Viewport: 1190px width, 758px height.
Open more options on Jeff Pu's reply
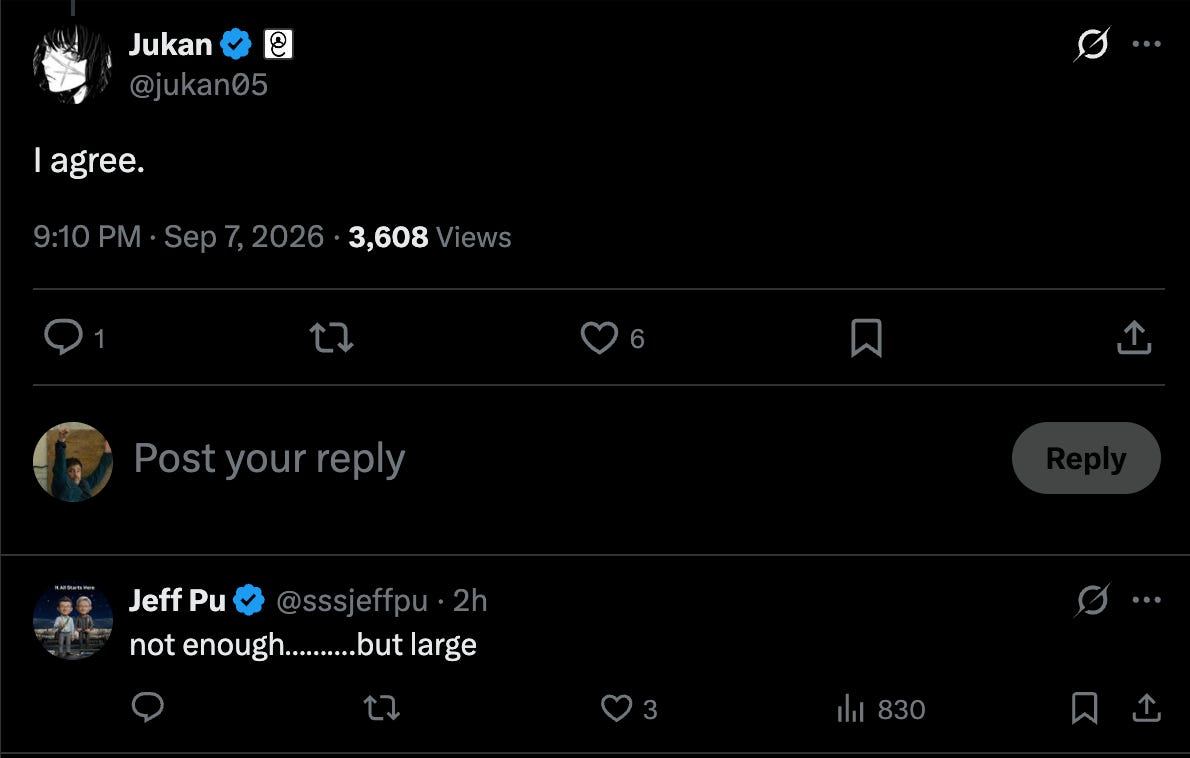1146,600
